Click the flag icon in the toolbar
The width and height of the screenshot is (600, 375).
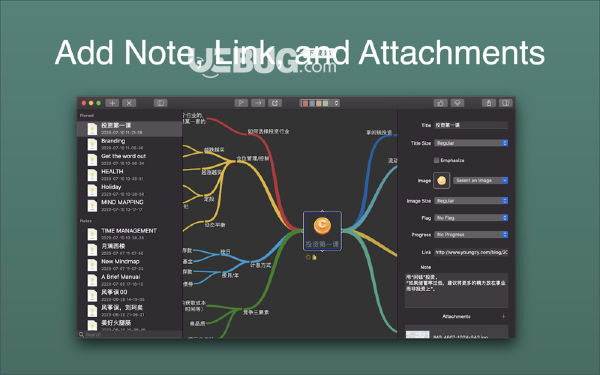click(x=241, y=103)
